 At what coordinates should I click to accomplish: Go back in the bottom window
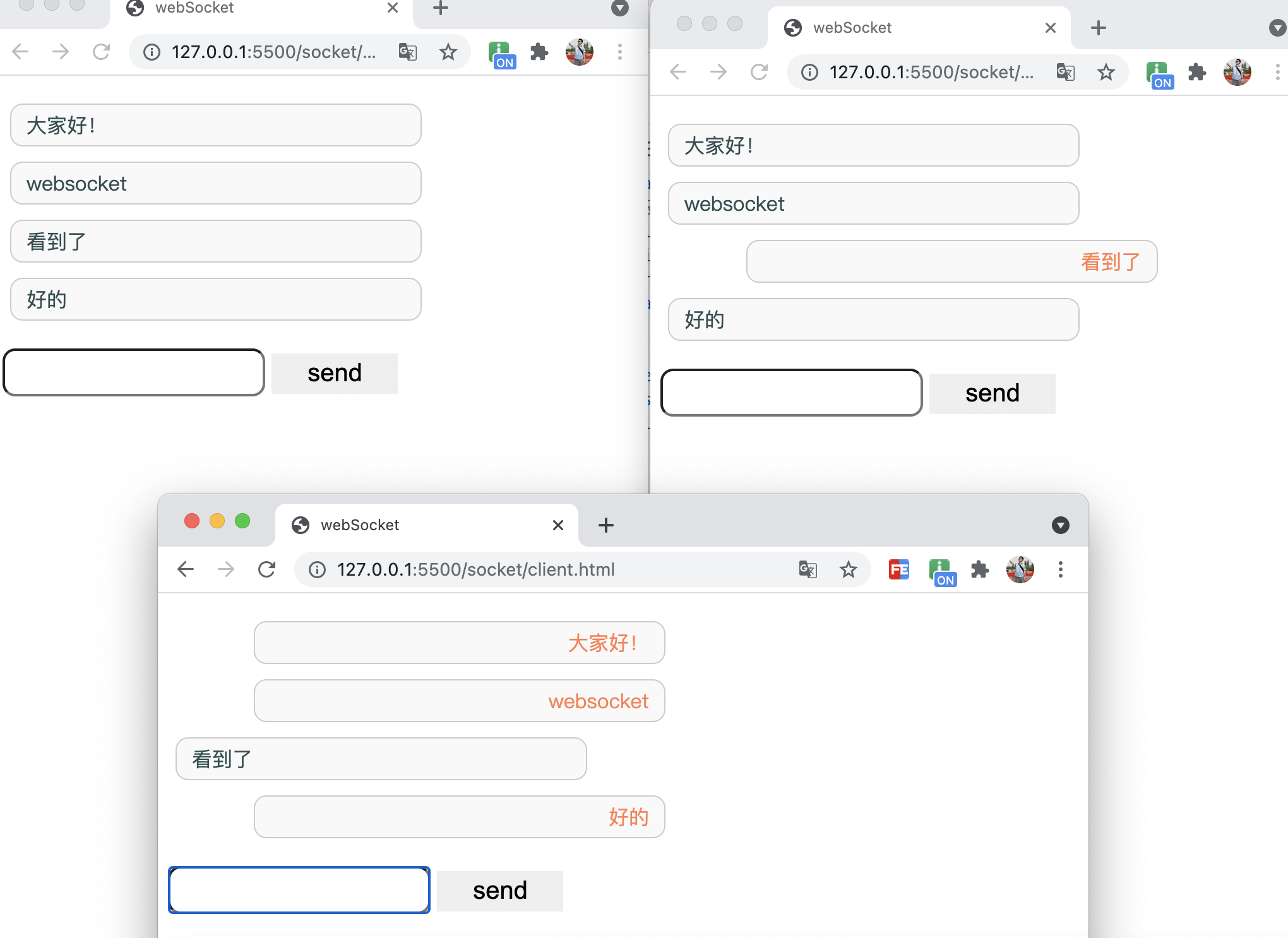[x=186, y=569]
